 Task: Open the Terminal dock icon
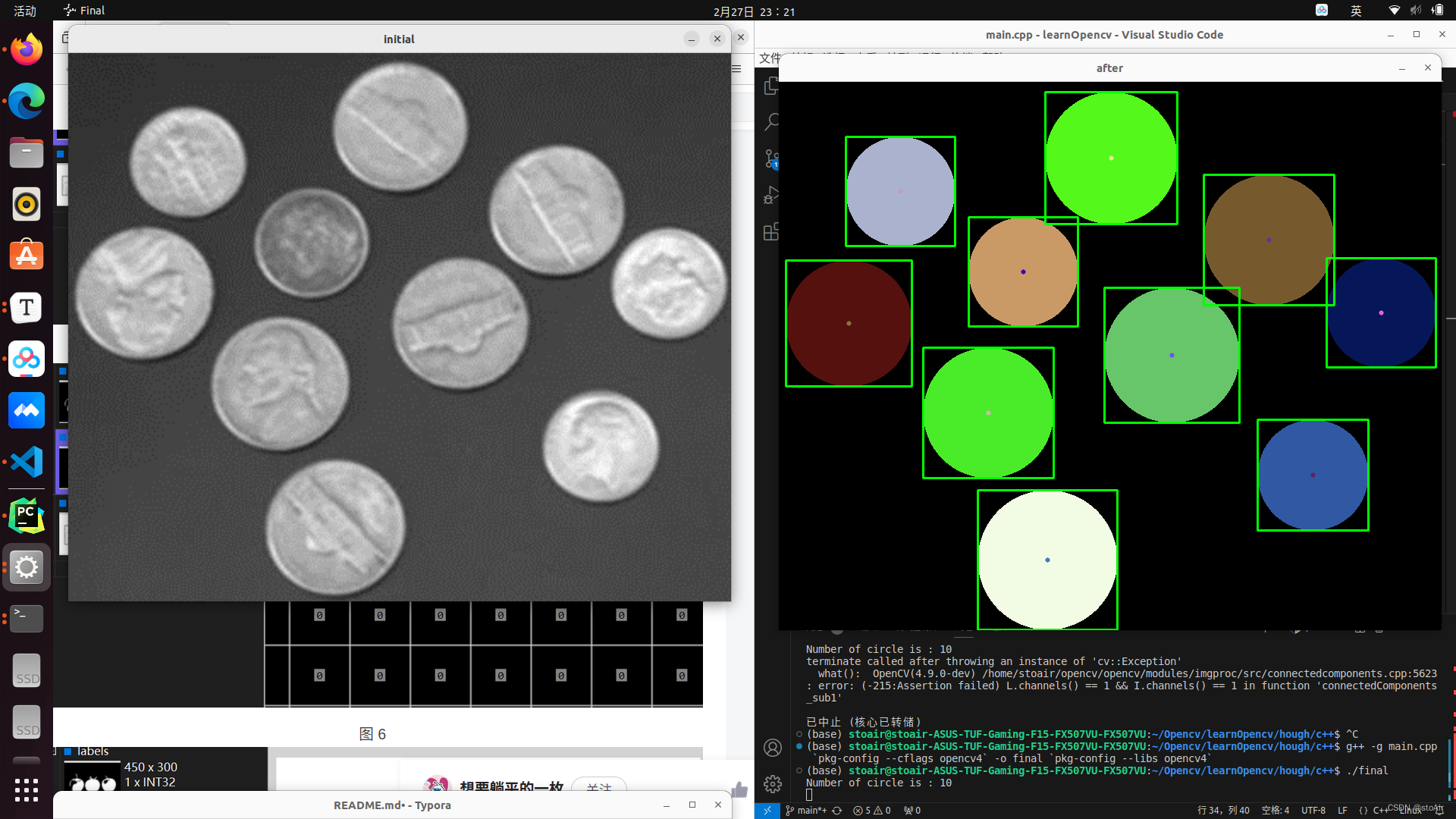tap(27, 619)
